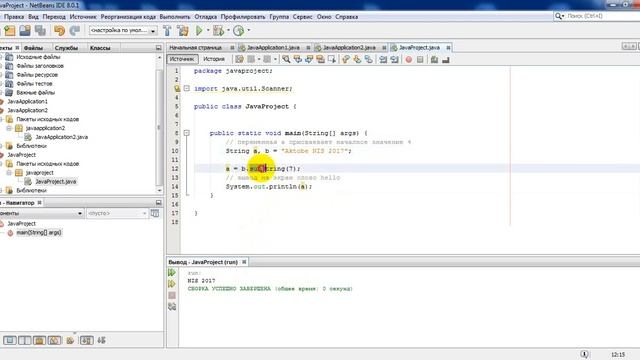Click the editor's Last Edit icon
The width and height of the screenshot is (640, 360).
[239, 60]
